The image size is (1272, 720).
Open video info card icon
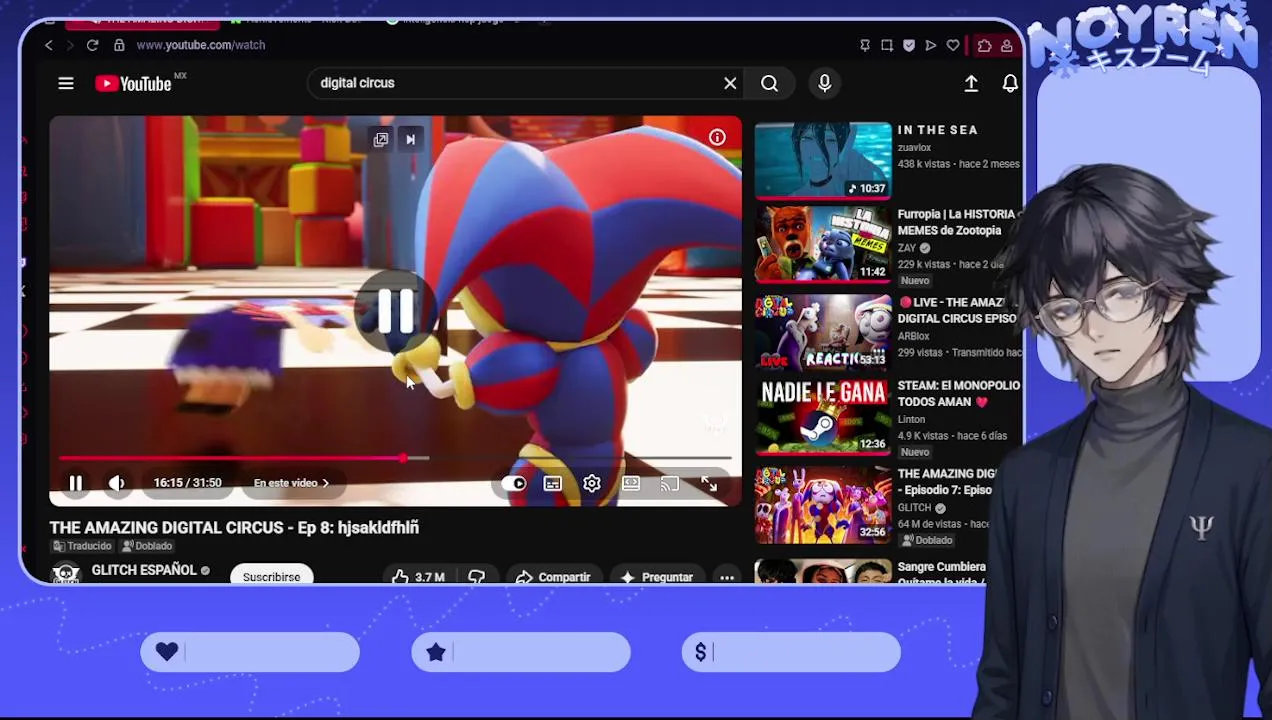(x=717, y=138)
